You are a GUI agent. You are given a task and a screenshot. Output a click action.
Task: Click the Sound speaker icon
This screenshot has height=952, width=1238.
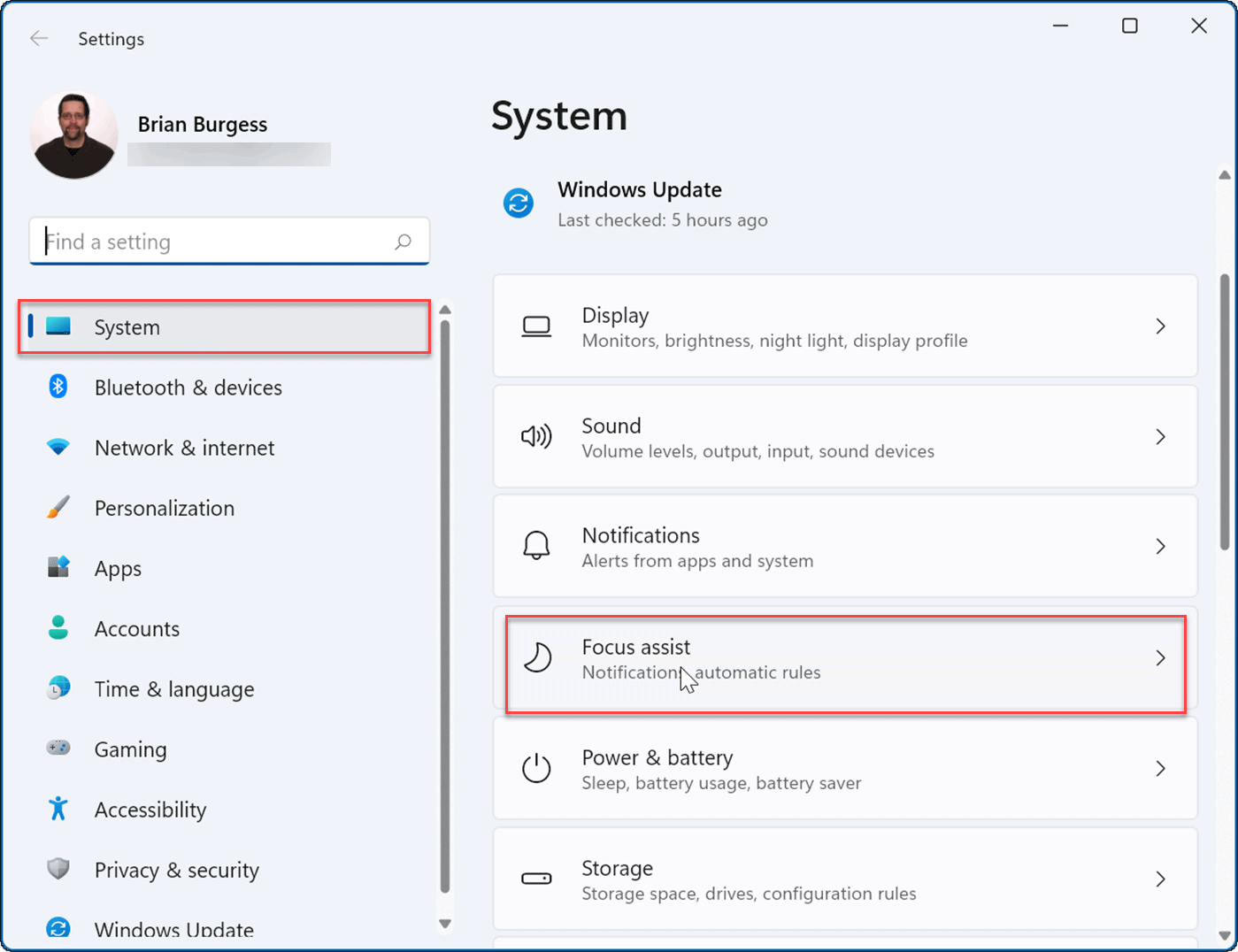click(x=536, y=436)
